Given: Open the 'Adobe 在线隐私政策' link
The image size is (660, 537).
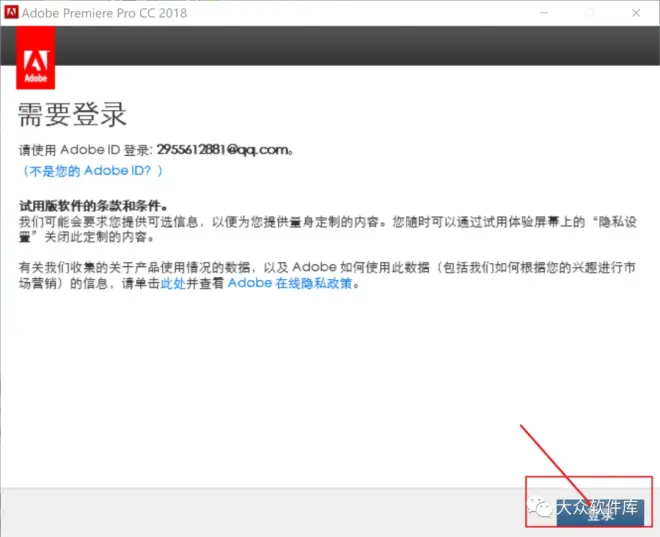Looking at the screenshot, I should [290, 283].
